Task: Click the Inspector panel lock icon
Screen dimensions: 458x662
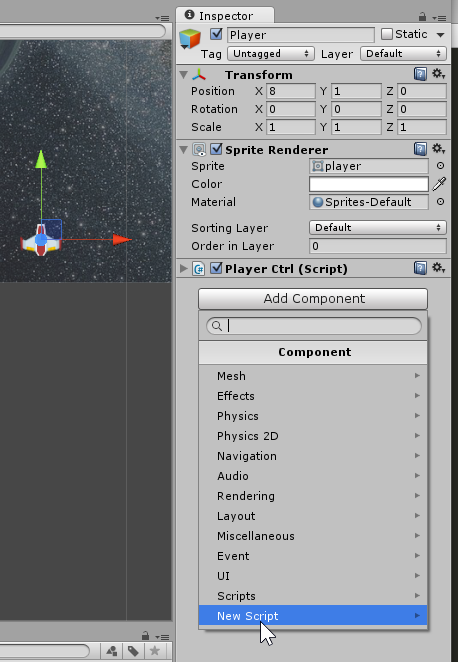Action: [422, 16]
